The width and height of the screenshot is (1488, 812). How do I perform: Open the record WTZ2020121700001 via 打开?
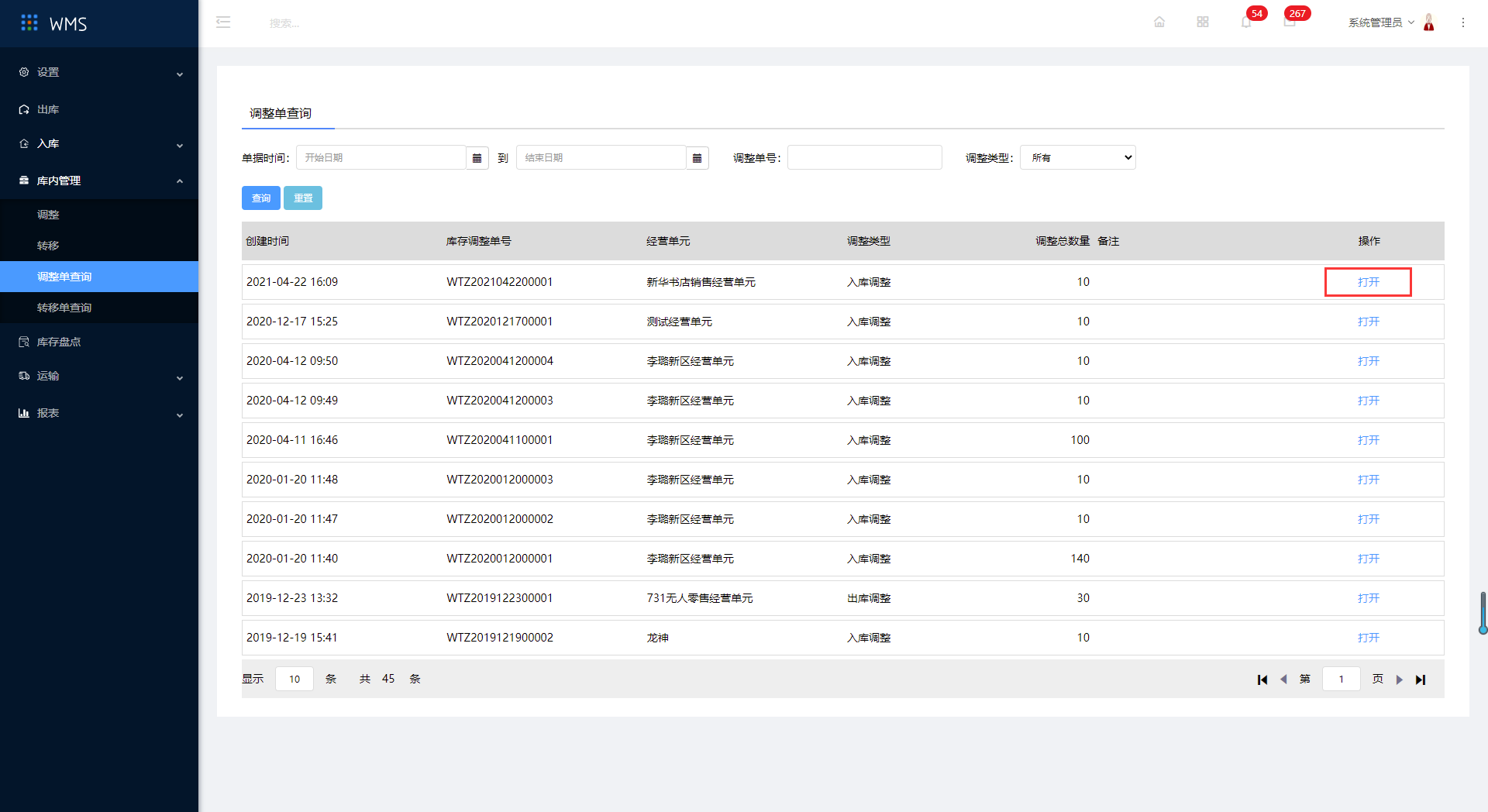[x=1368, y=322]
